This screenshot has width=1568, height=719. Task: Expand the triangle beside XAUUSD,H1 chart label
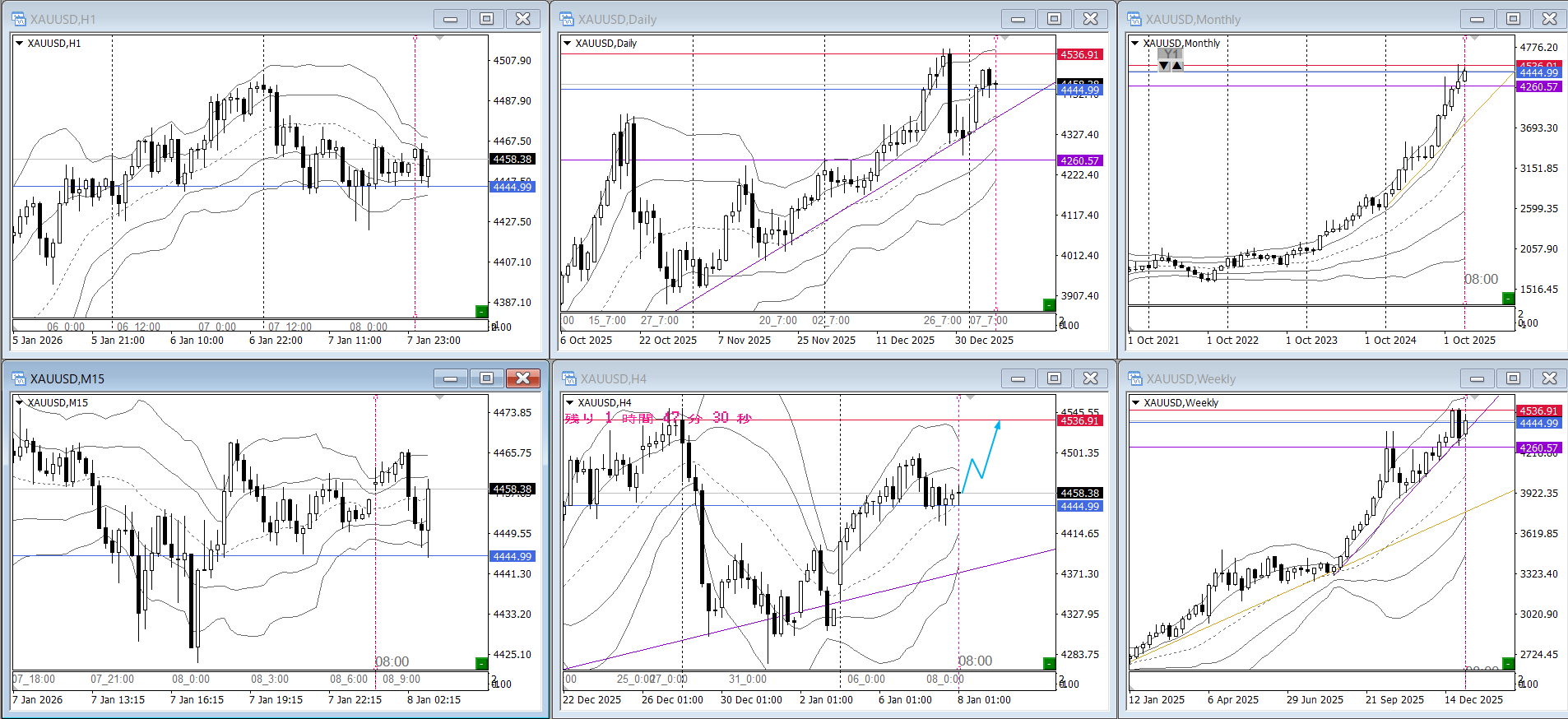pos(20,43)
